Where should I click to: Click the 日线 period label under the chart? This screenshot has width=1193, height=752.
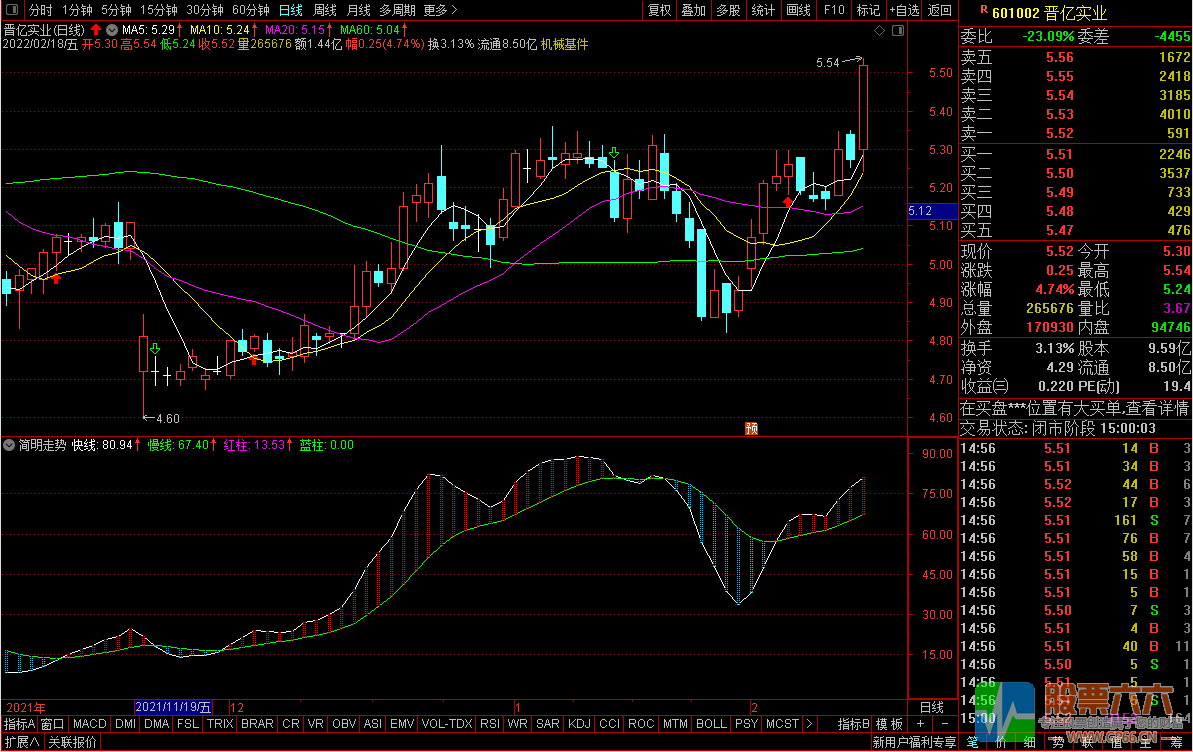[x=932, y=707]
